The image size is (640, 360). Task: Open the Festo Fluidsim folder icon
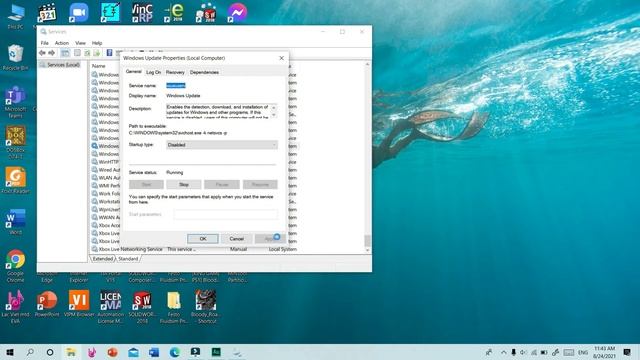coord(174,307)
